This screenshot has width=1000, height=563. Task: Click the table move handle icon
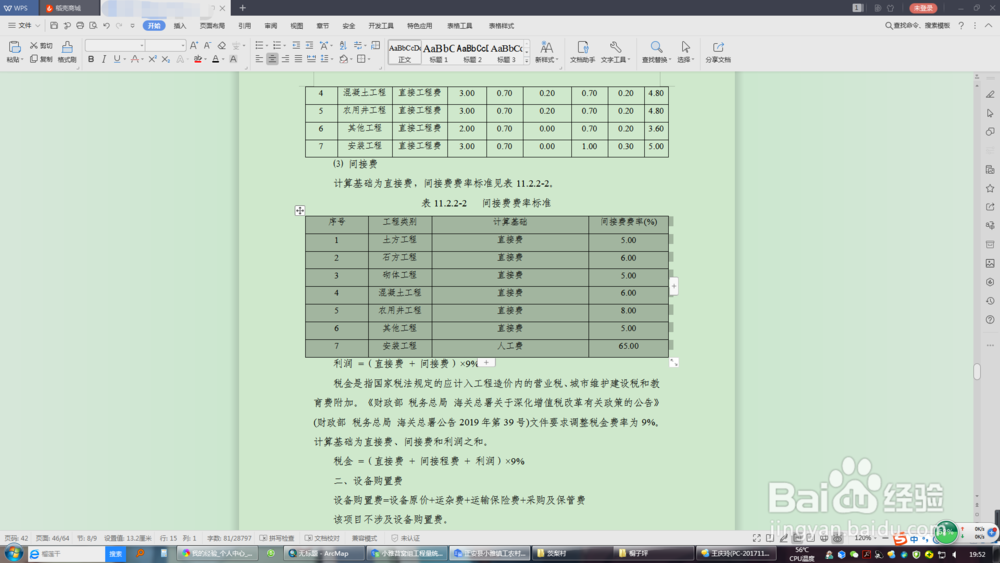tap(300, 210)
